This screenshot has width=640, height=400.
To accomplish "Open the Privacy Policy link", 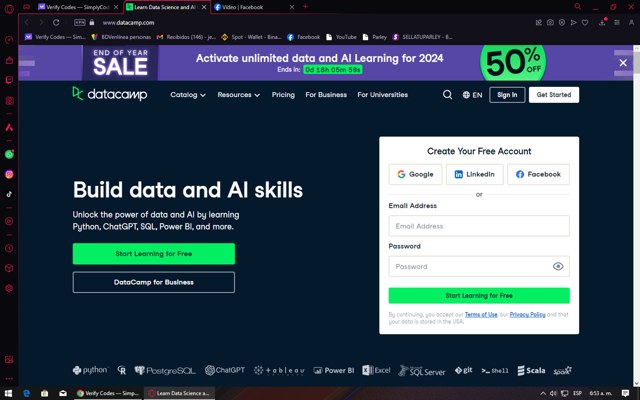I will click(x=527, y=314).
